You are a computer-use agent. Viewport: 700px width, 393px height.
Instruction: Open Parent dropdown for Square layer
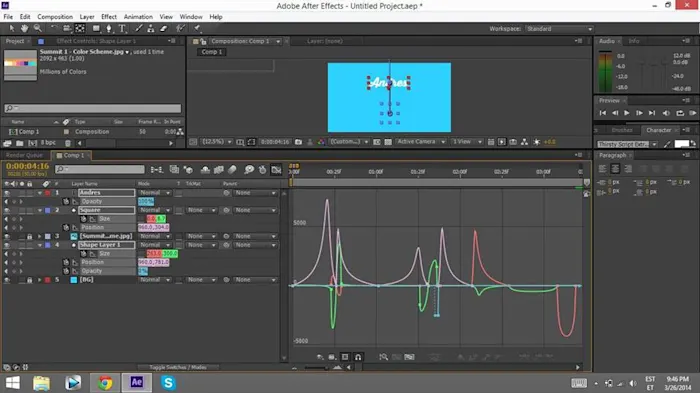pyautogui.click(x=255, y=210)
